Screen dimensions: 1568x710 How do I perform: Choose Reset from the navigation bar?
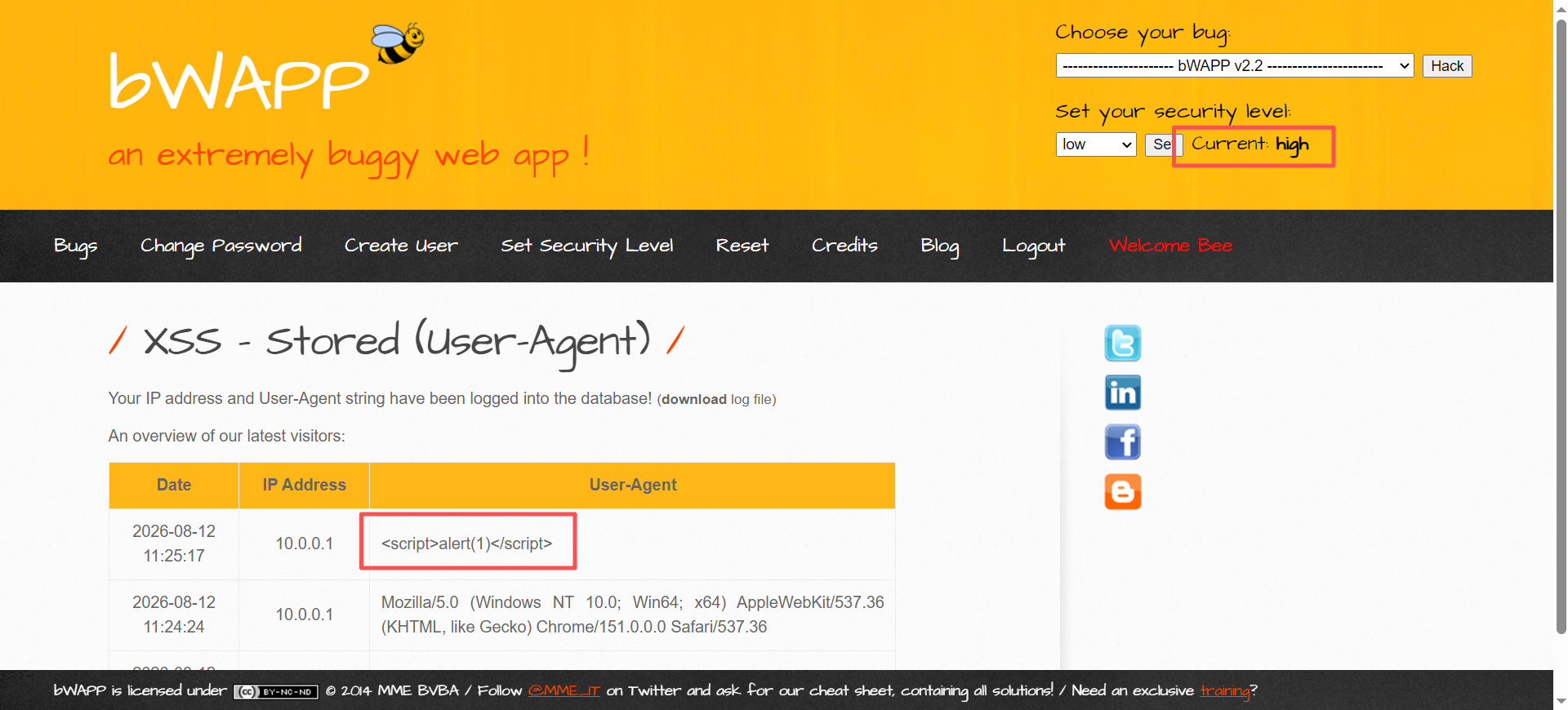coord(742,246)
